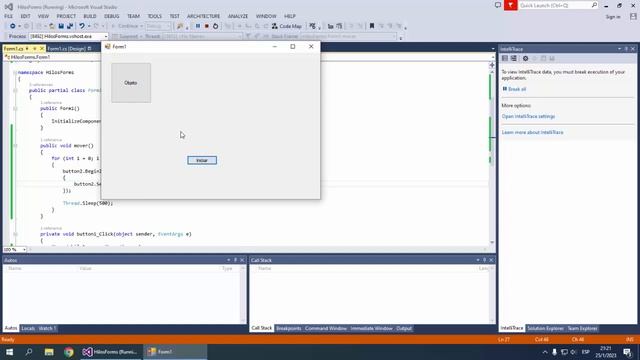Toggle auto-hide pin on the Call Stack panel
Image resolution: width=640 pixels, height=360 pixels.
pyautogui.click(x=485, y=260)
